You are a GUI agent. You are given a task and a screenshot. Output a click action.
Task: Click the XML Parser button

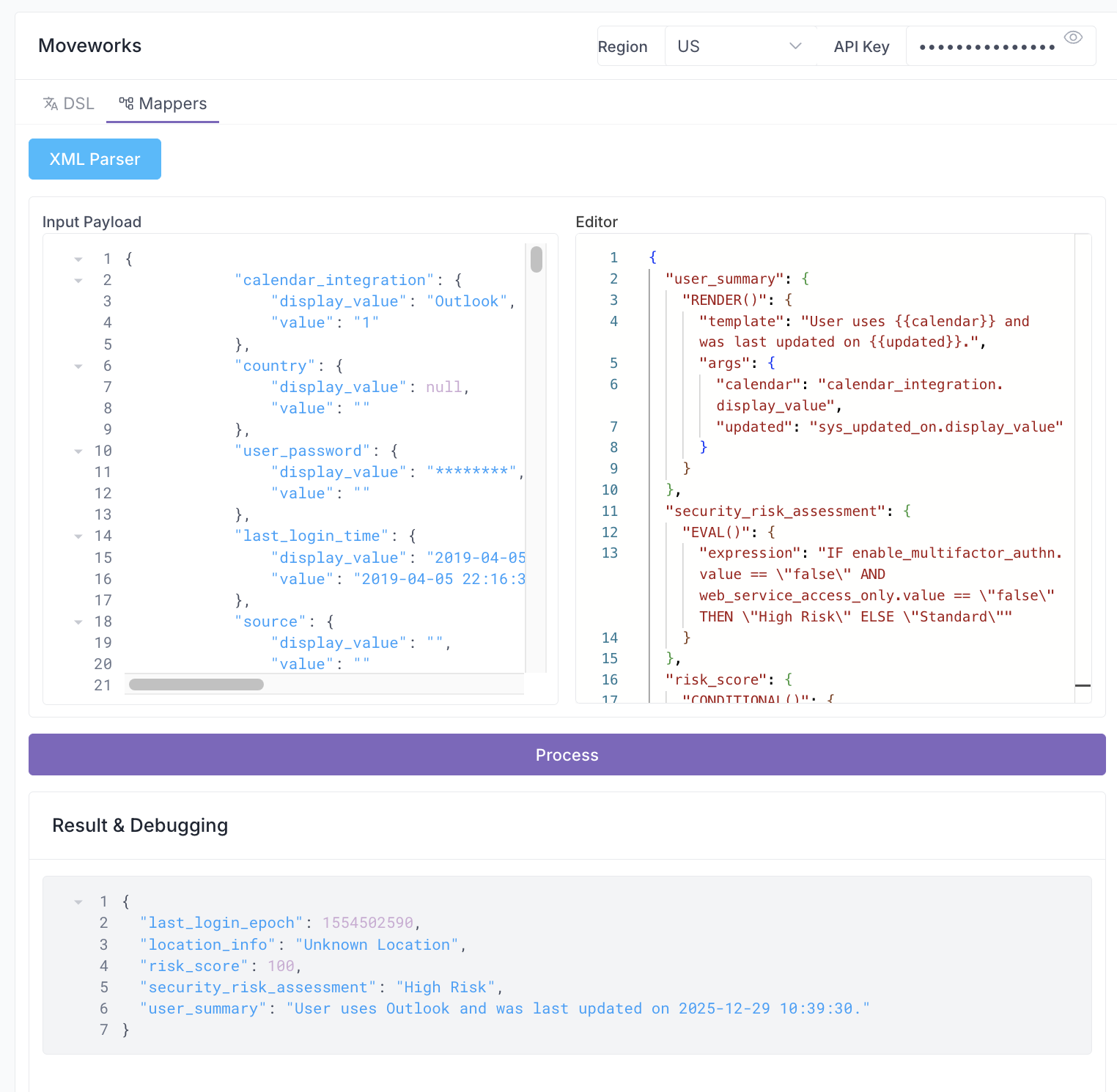click(95, 159)
